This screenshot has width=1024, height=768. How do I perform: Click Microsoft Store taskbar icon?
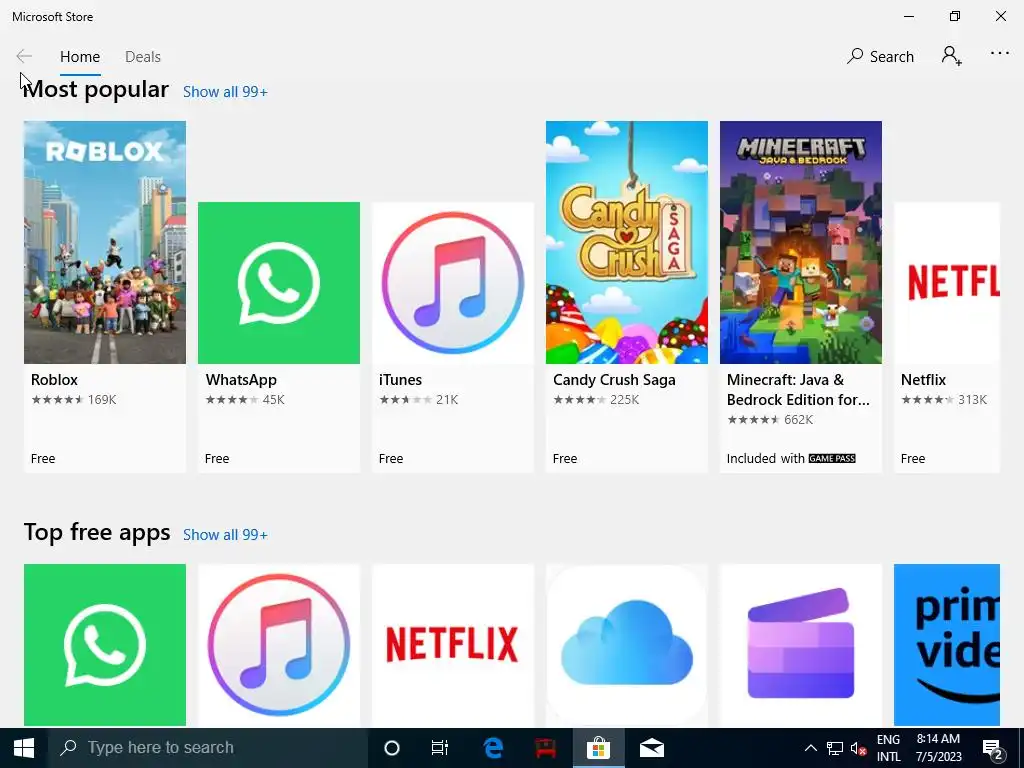tap(598, 748)
